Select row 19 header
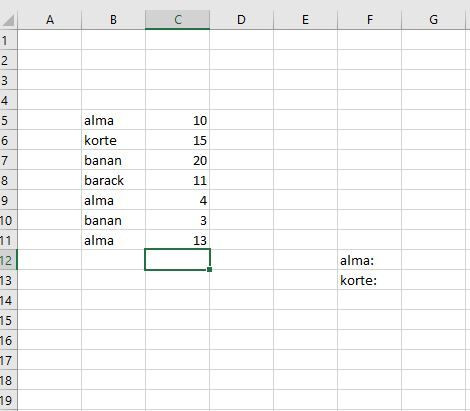The width and height of the screenshot is (470, 411). pyautogui.click(x=8, y=400)
